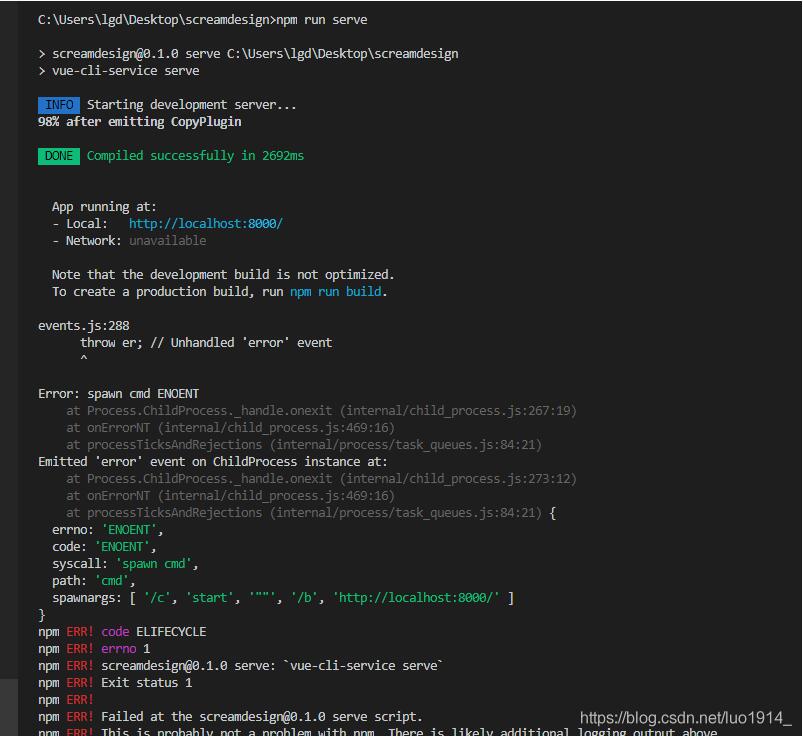Open the http://localhost:8000/ local server link
The width and height of the screenshot is (803, 736).
(204, 223)
